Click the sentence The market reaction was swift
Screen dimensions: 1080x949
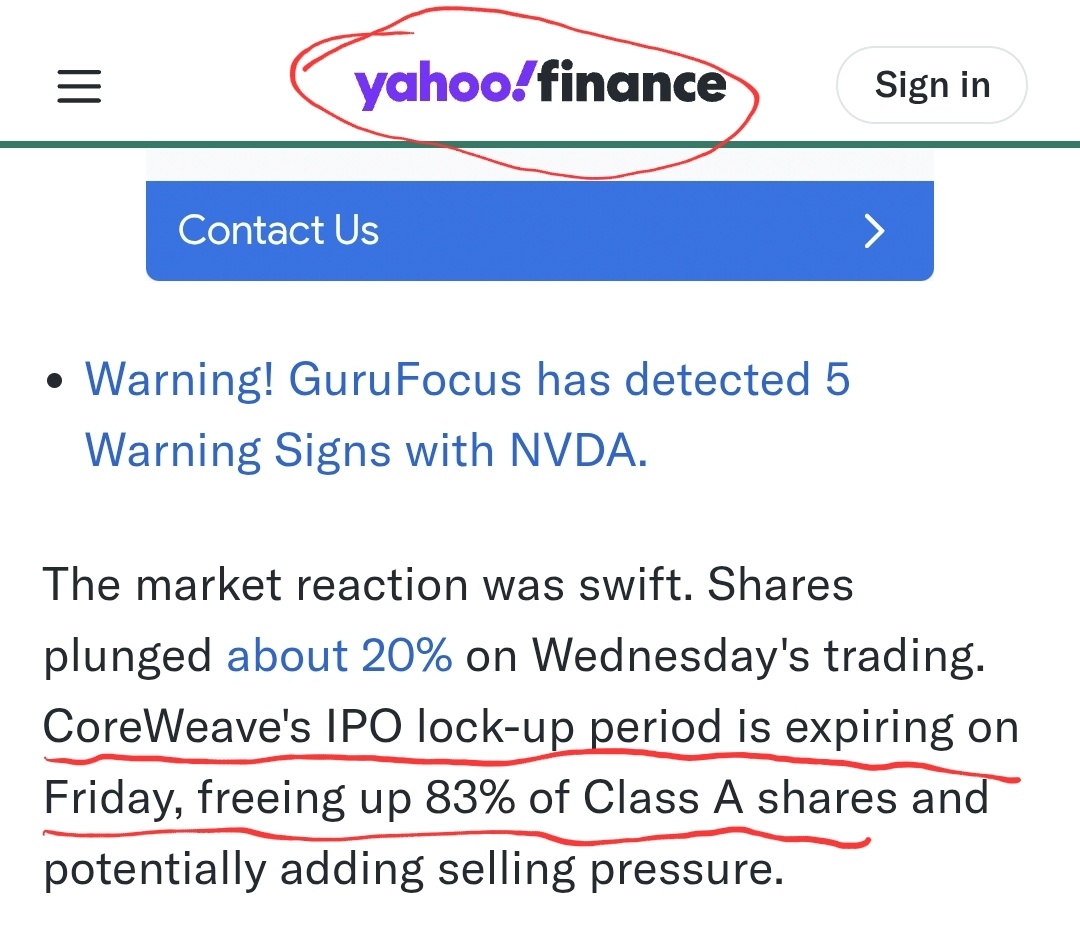(368, 584)
